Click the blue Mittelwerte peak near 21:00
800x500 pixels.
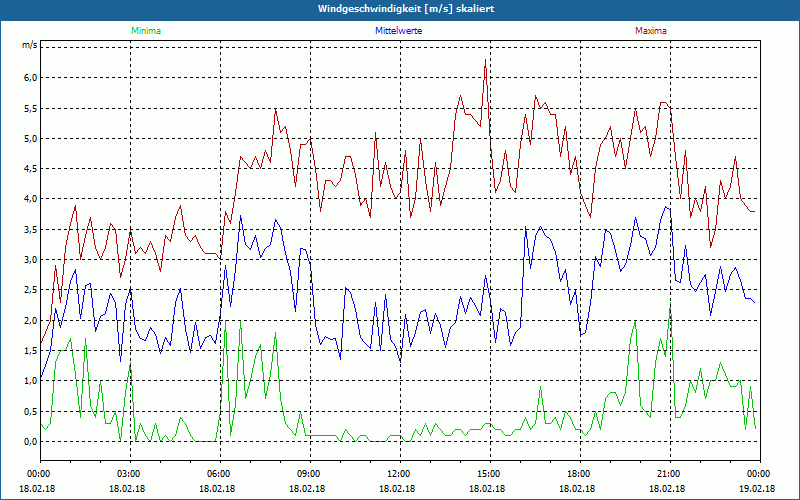[666, 207]
